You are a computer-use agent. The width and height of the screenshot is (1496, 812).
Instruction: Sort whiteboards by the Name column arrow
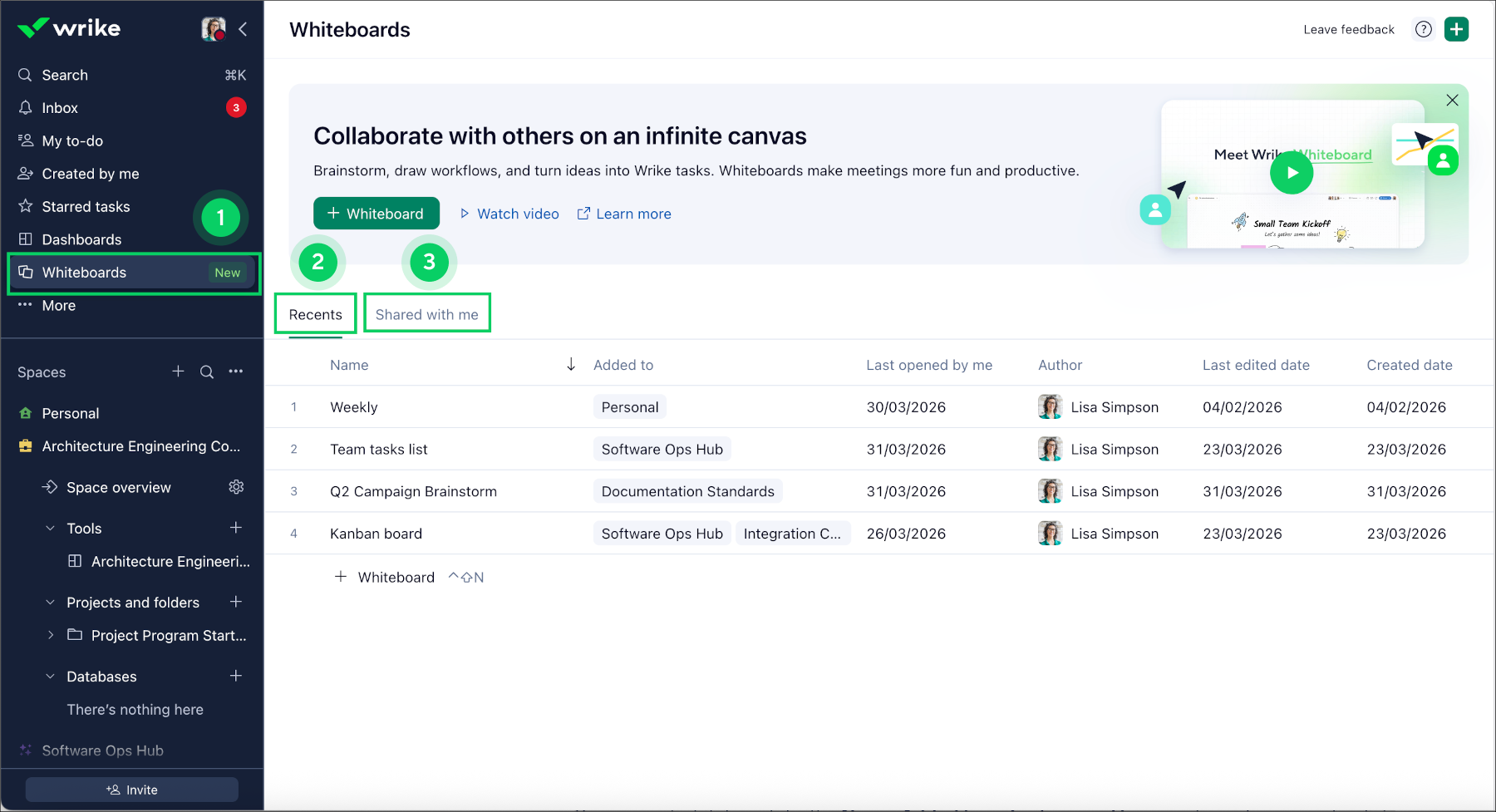click(571, 365)
